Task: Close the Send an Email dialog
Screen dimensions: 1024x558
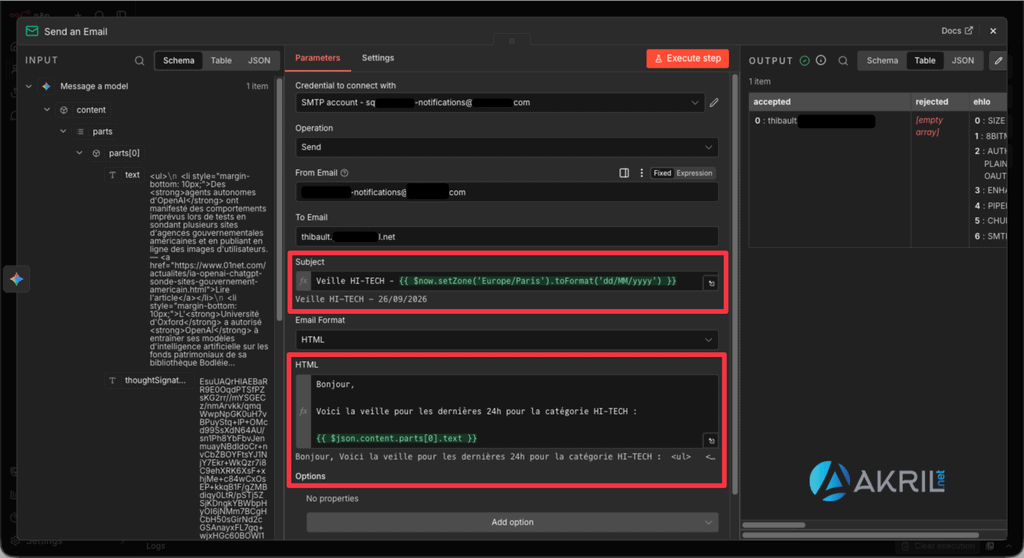Action: point(993,31)
